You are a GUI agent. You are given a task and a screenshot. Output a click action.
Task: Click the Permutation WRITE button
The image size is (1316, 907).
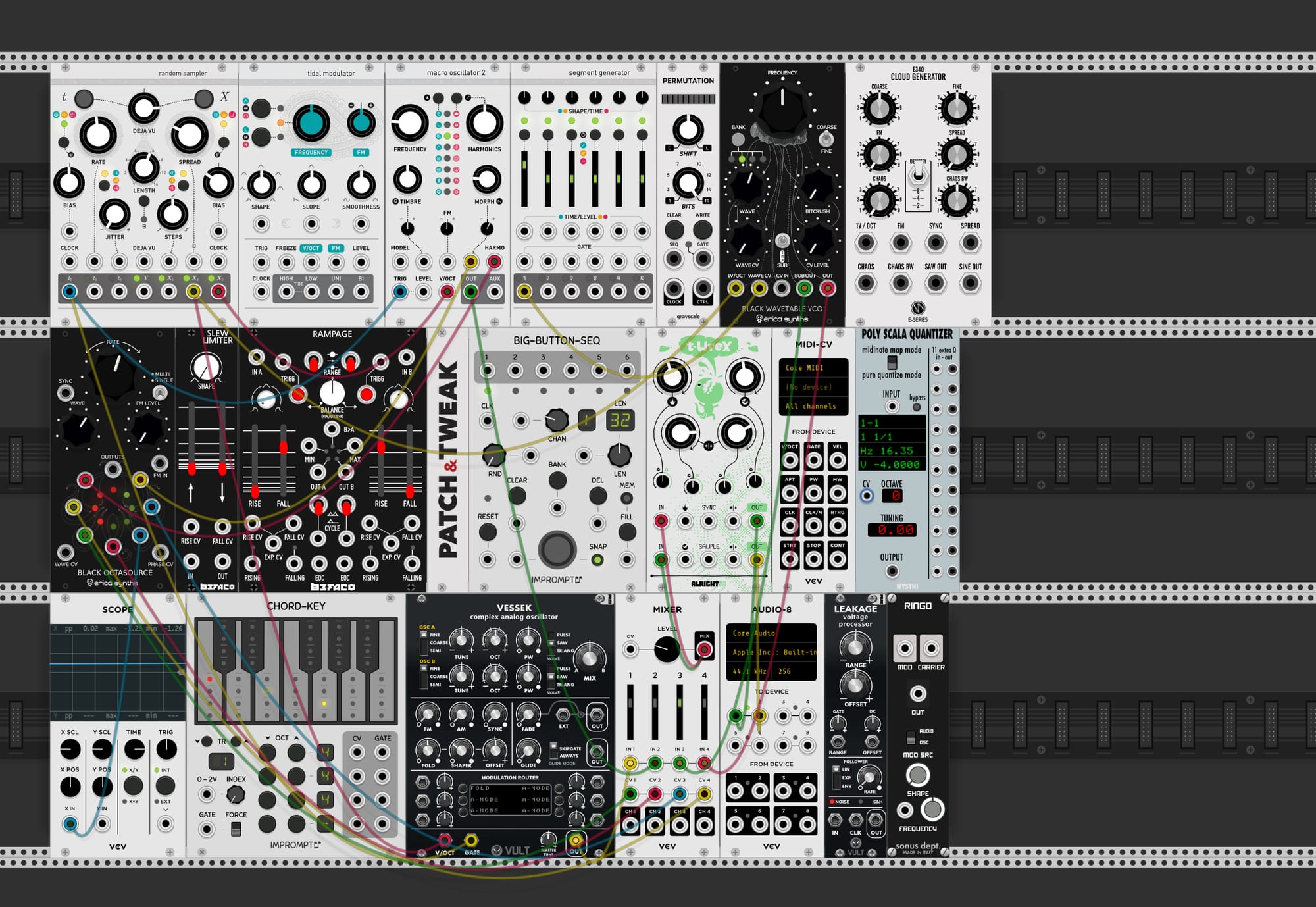click(703, 230)
